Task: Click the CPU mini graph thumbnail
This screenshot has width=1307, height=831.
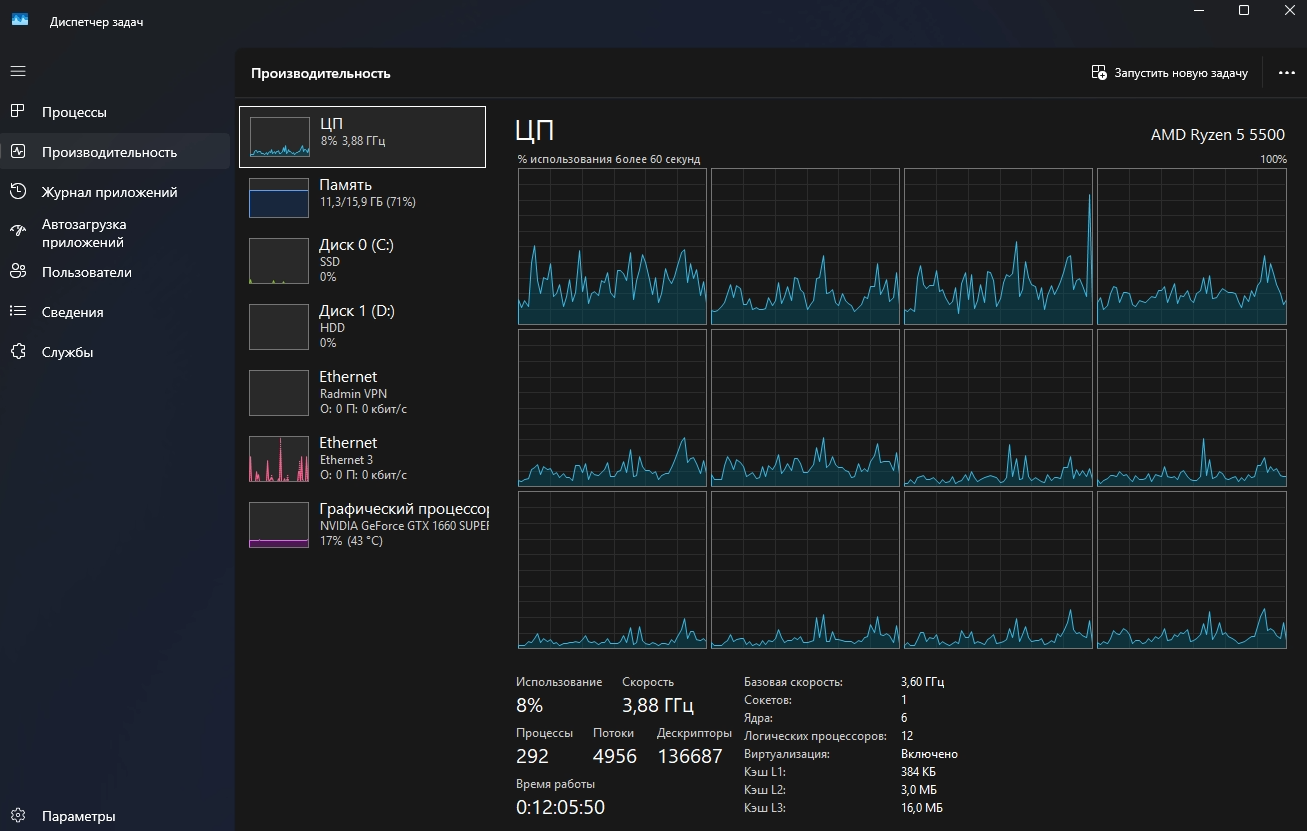Action: [x=279, y=137]
